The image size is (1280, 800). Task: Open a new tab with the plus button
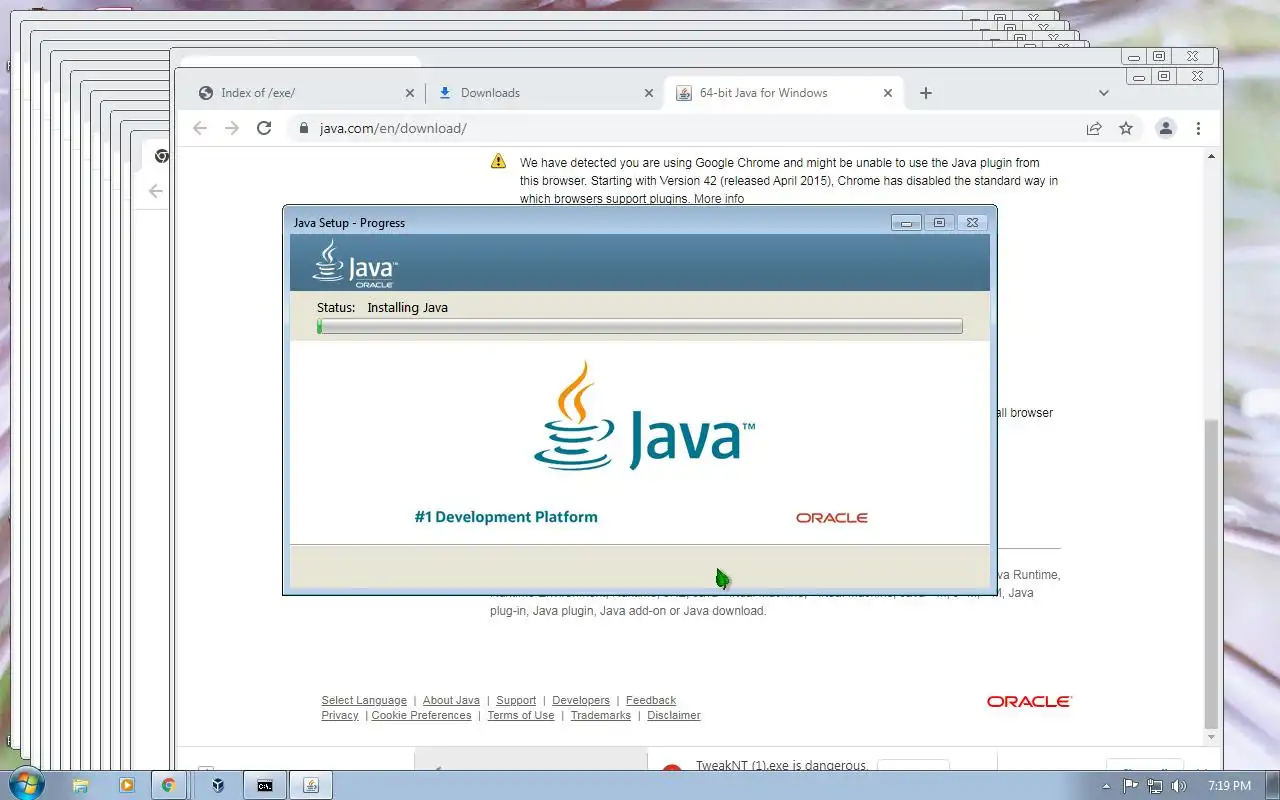pos(926,93)
